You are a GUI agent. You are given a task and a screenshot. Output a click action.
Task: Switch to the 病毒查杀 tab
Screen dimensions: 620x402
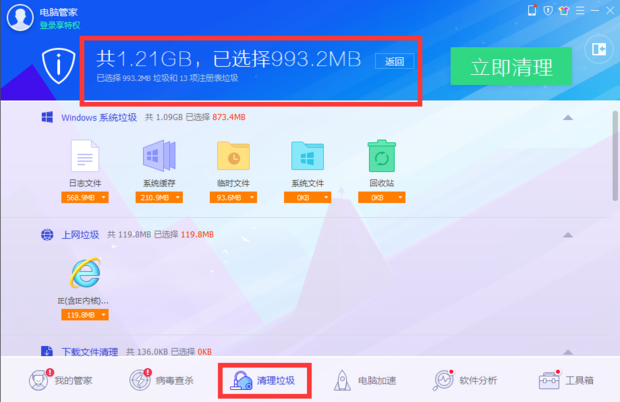[x=162, y=381]
